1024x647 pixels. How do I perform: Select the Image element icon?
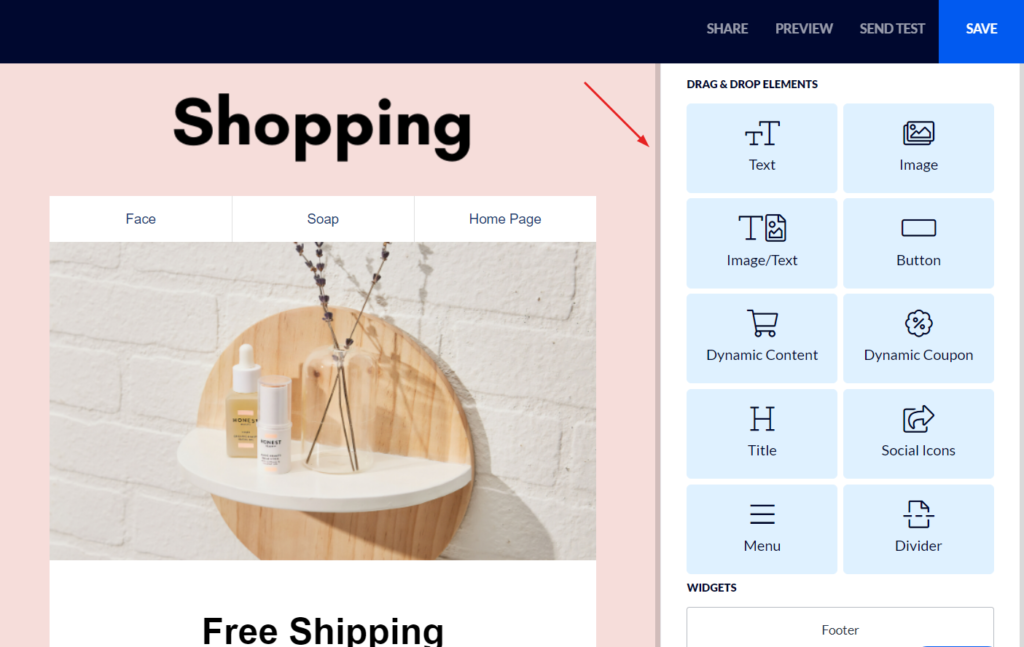(918, 133)
